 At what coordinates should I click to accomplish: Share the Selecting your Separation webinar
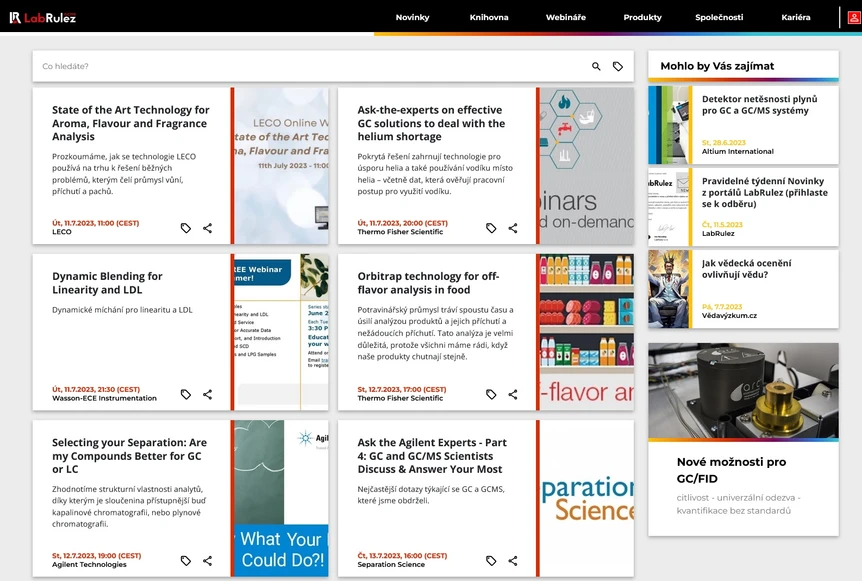207,561
